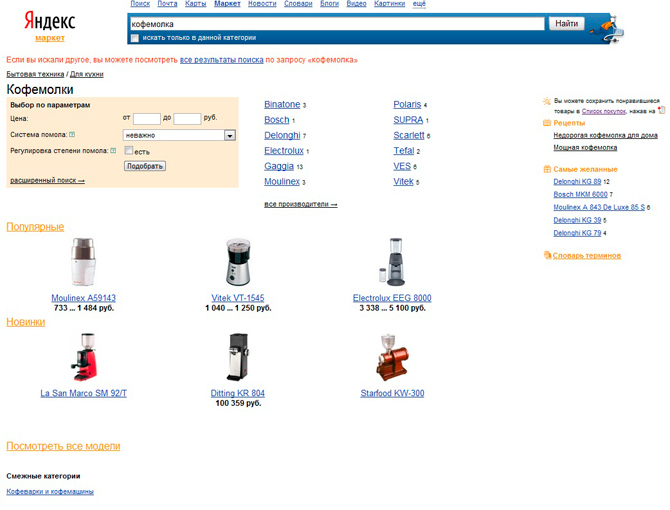670x510 pixels.
Task: Select the Delonghi manufacturer
Action: tap(282, 135)
